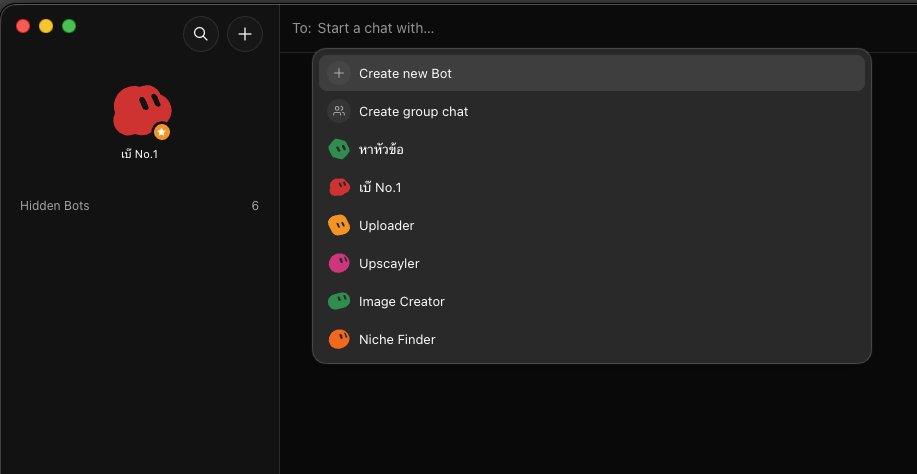This screenshot has width=917, height=474.
Task: Click the yellow minimize window button
Action: [x=46, y=26]
